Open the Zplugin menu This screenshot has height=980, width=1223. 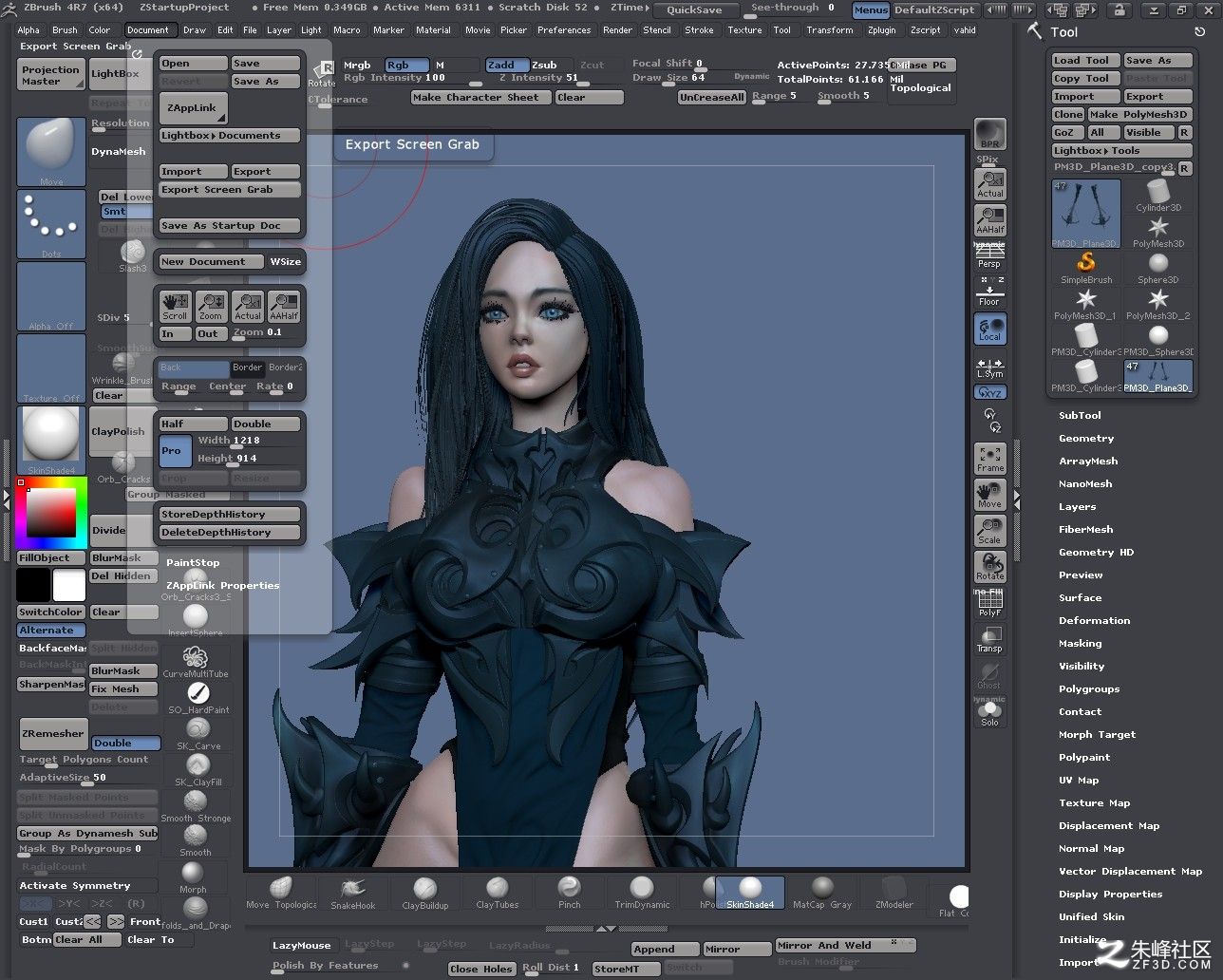click(x=881, y=29)
